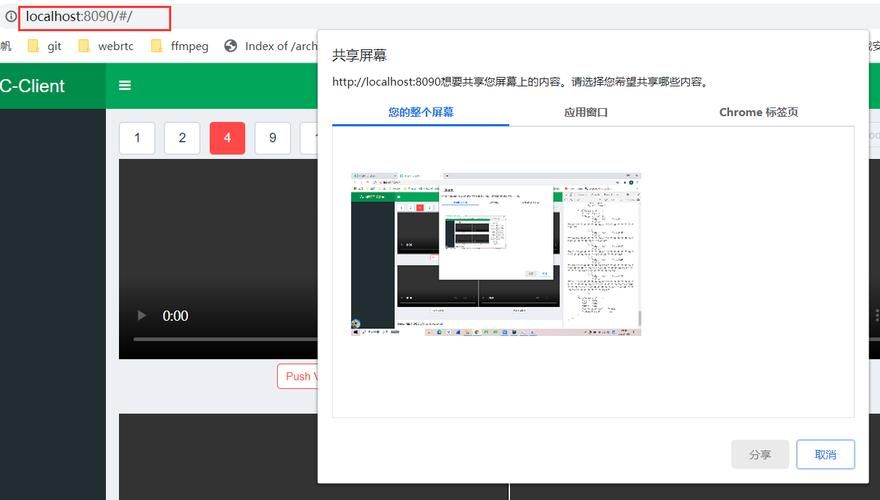Play the top video player
Image resolution: width=880 pixels, height=500 pixels.
142,315
